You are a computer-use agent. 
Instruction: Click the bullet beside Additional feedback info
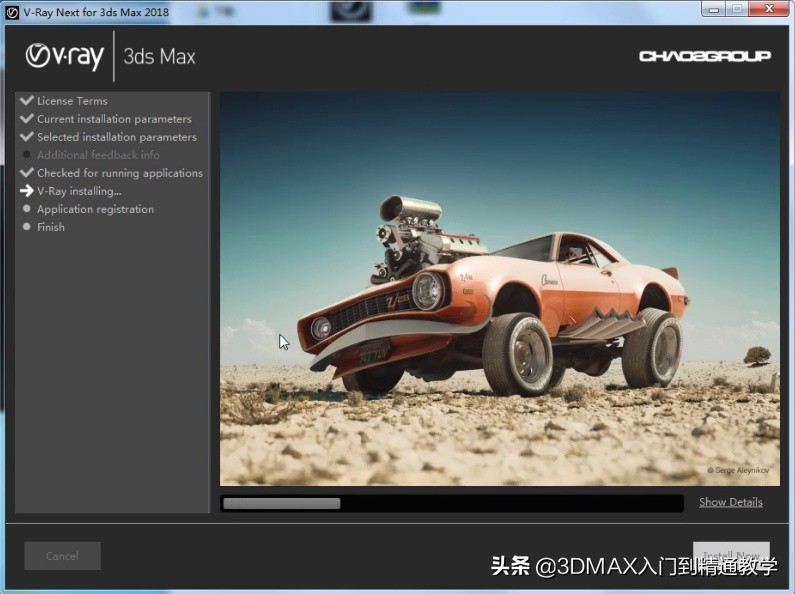[26, 154]
